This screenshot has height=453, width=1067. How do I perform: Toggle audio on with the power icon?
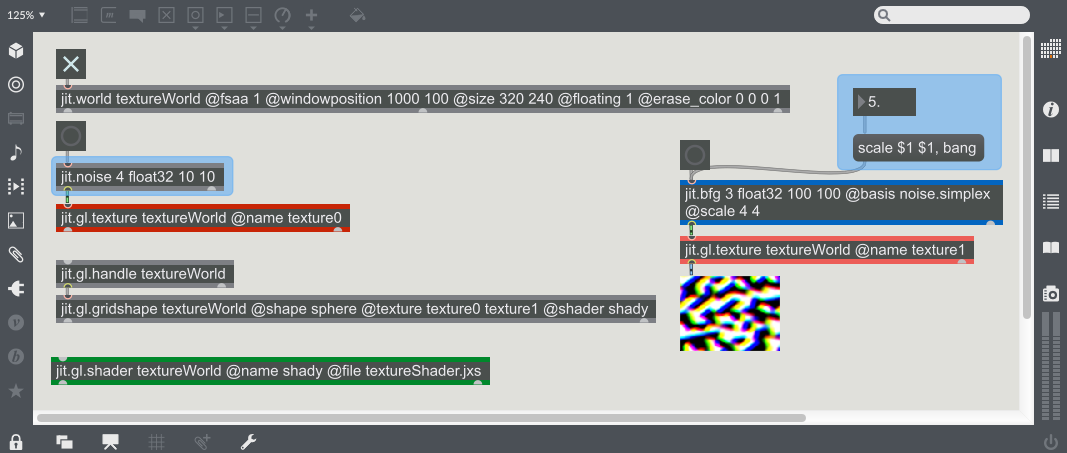tap(1050, 441)
